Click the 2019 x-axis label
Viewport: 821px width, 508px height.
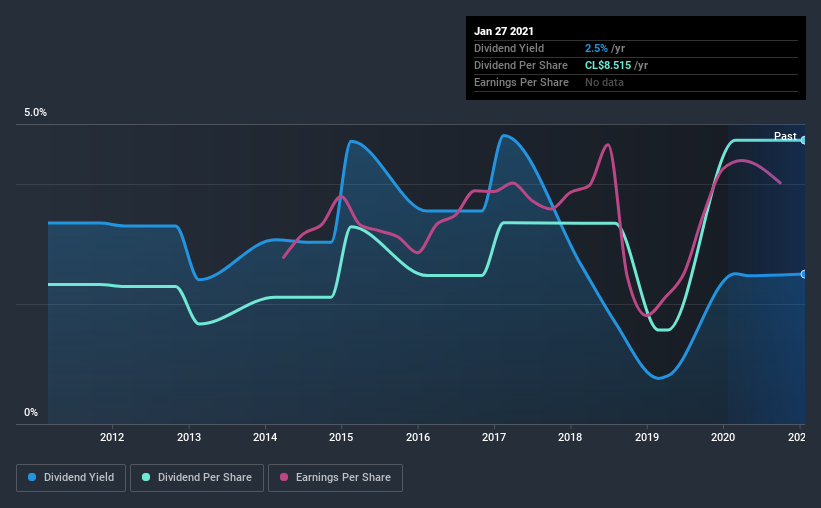tap(647, 437)
